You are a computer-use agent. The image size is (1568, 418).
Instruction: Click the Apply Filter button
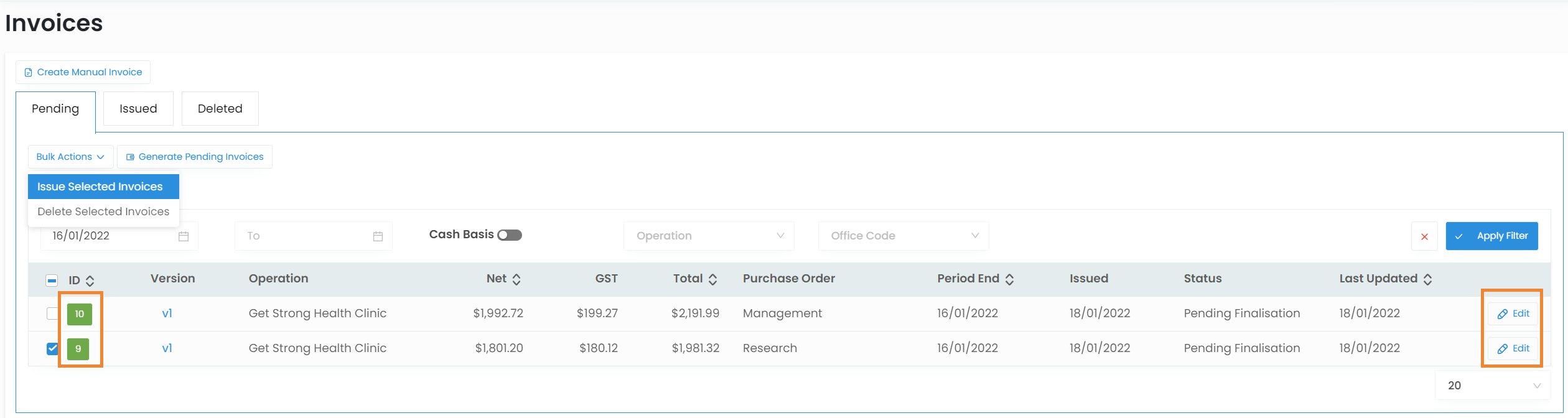pos(1491,236)
